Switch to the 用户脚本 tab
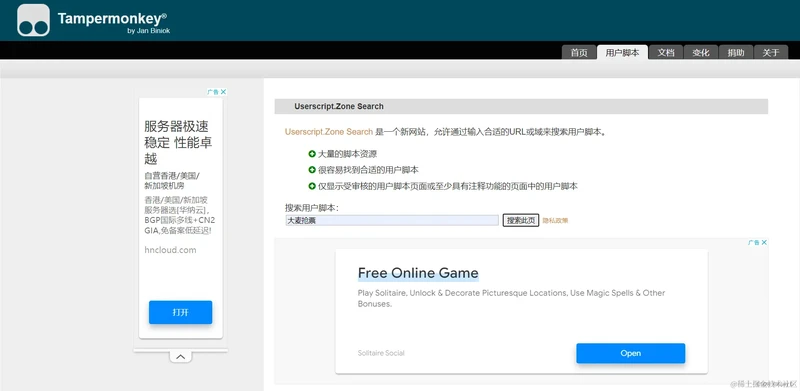The image size is (800, 391). pos(622,53)
